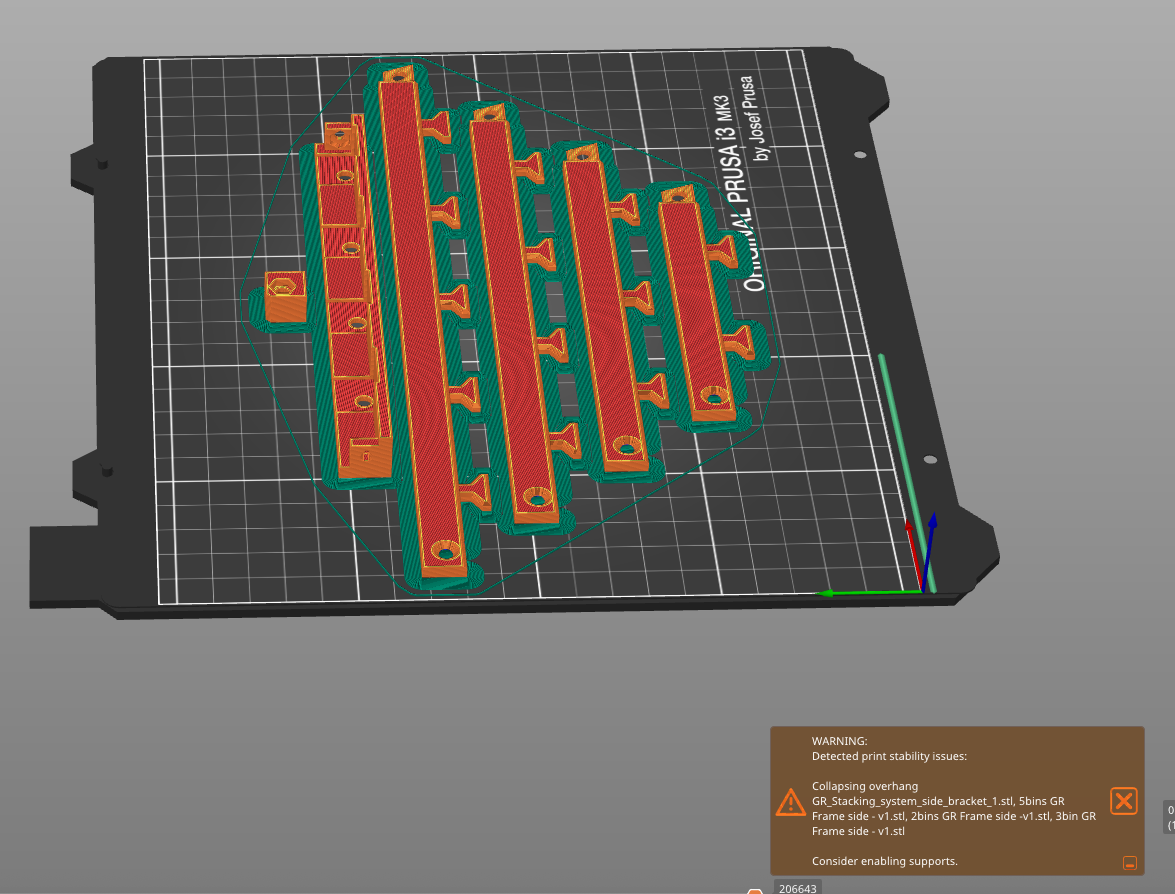
Task: Click the orange warning triangle icon
Action: pyautogui.click(x=791, y=802)
